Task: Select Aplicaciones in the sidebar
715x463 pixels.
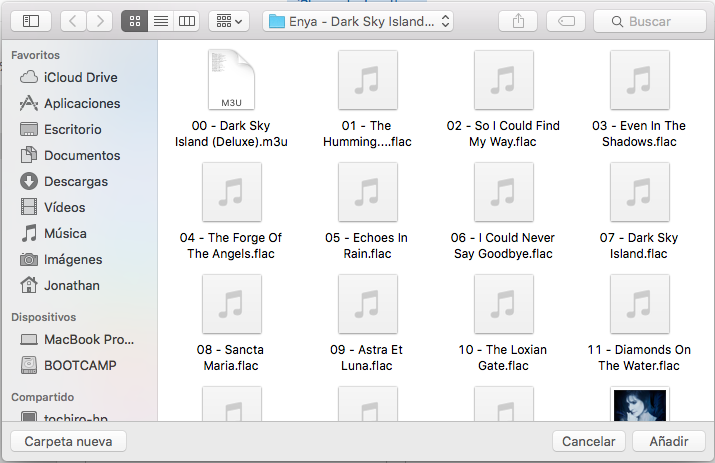Action: point(81,103)
